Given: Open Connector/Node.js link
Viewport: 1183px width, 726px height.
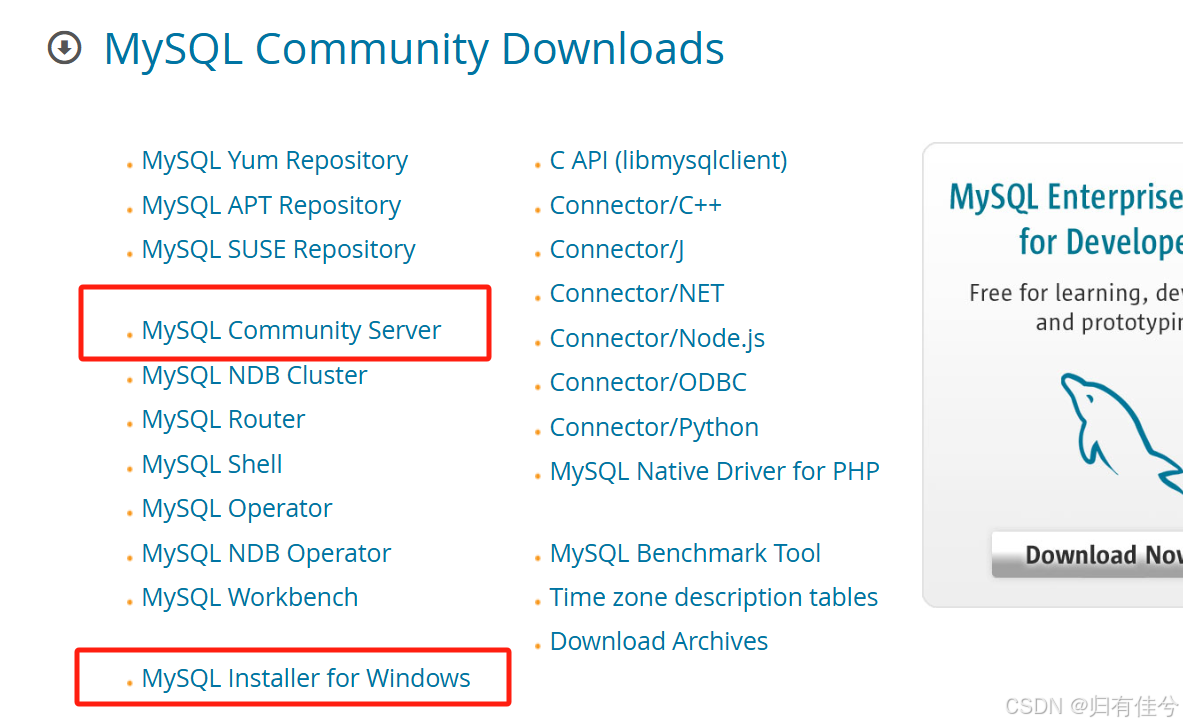Looking at the screenshot, I should 657,339.
